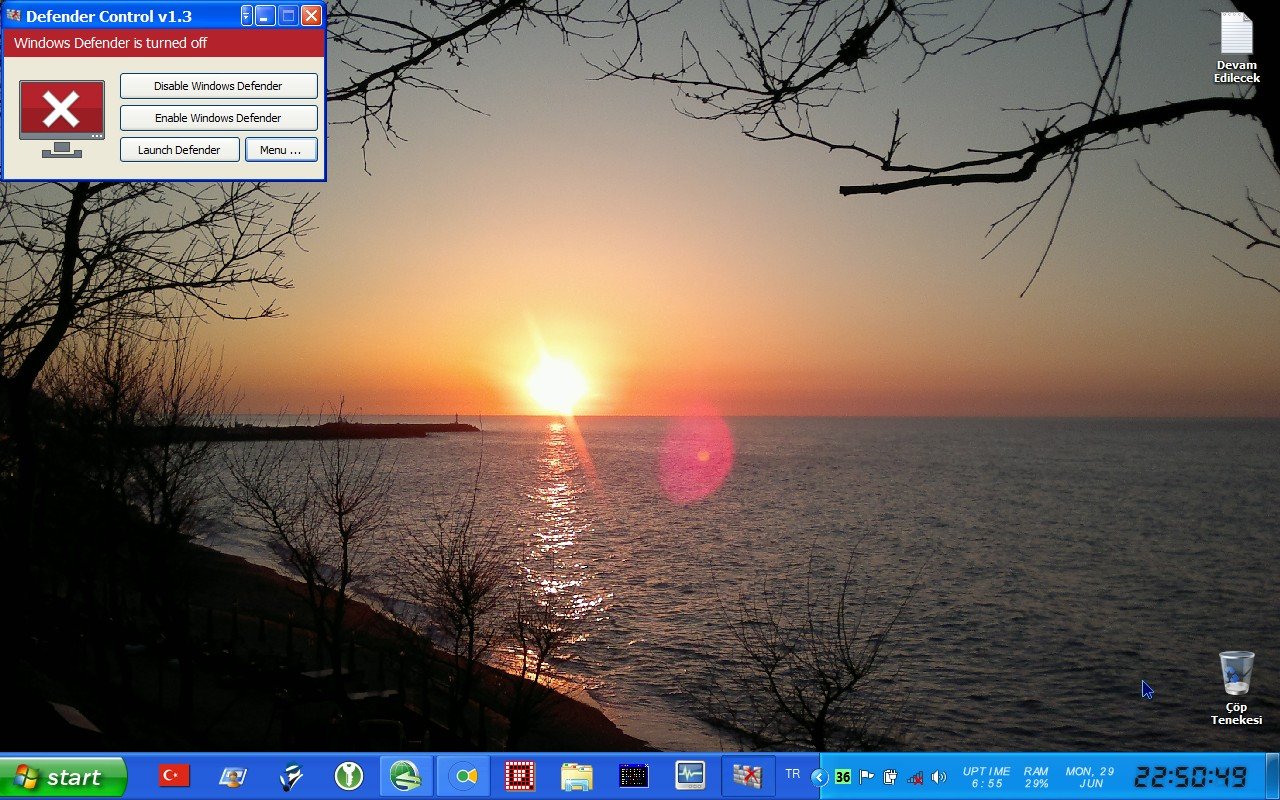Screen dimensions: 1280x800
Task: Open the Start menu
Action: point(63,777)
